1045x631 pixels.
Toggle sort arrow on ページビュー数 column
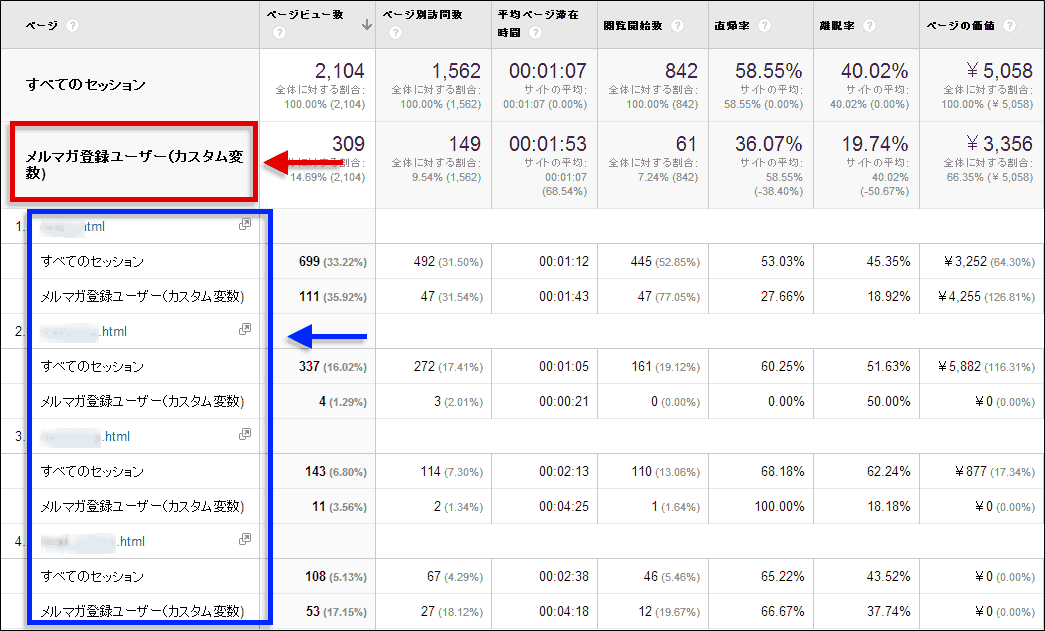pos(367,25)
